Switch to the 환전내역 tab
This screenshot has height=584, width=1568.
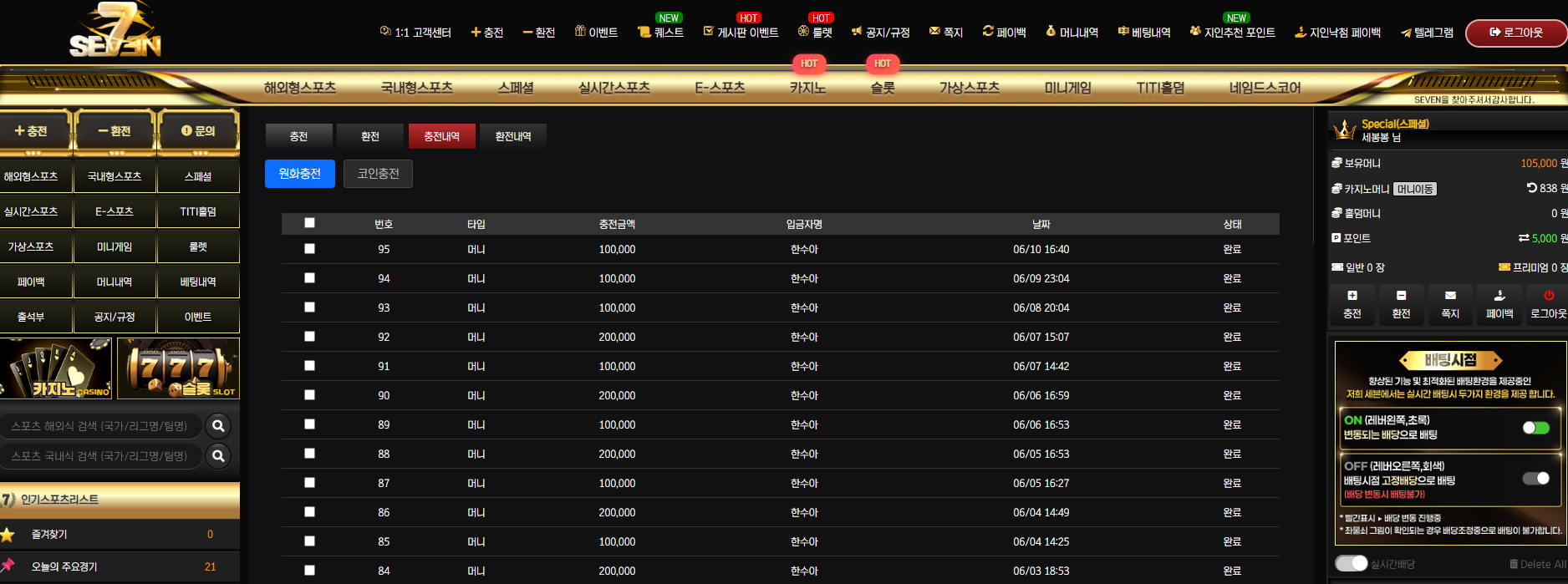[513, 136]
